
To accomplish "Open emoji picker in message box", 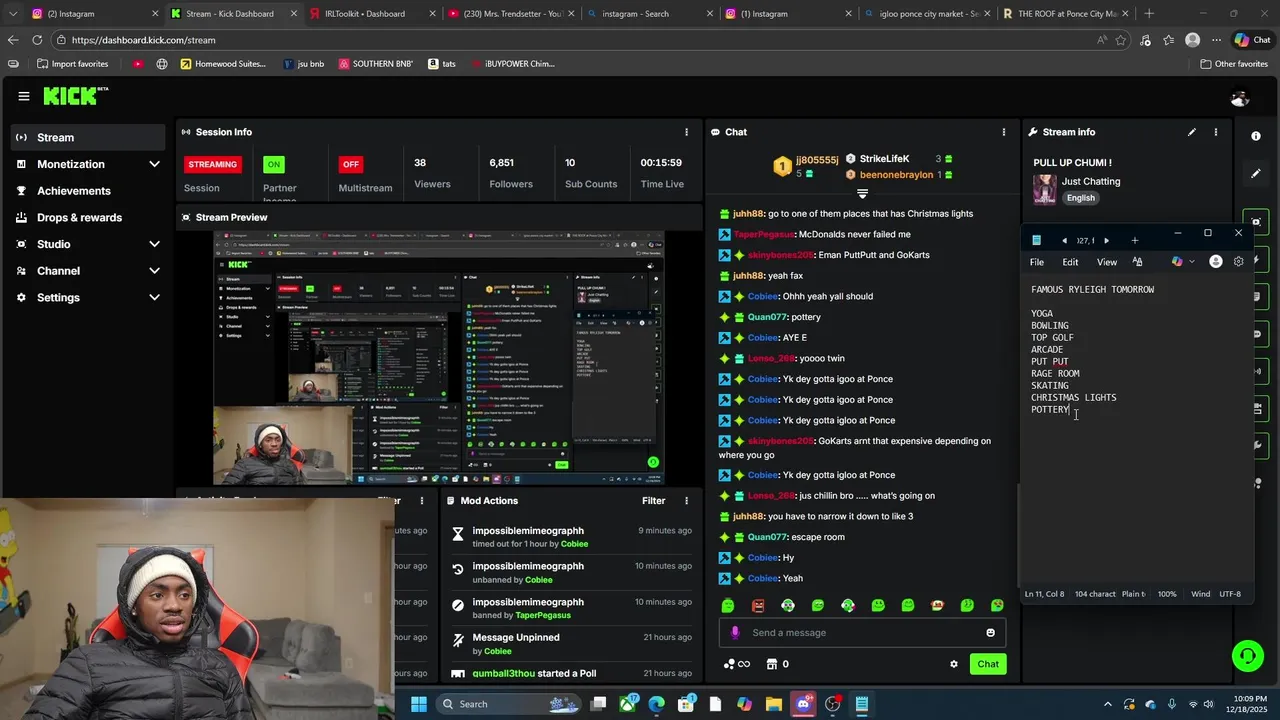I will pos(991,632).
